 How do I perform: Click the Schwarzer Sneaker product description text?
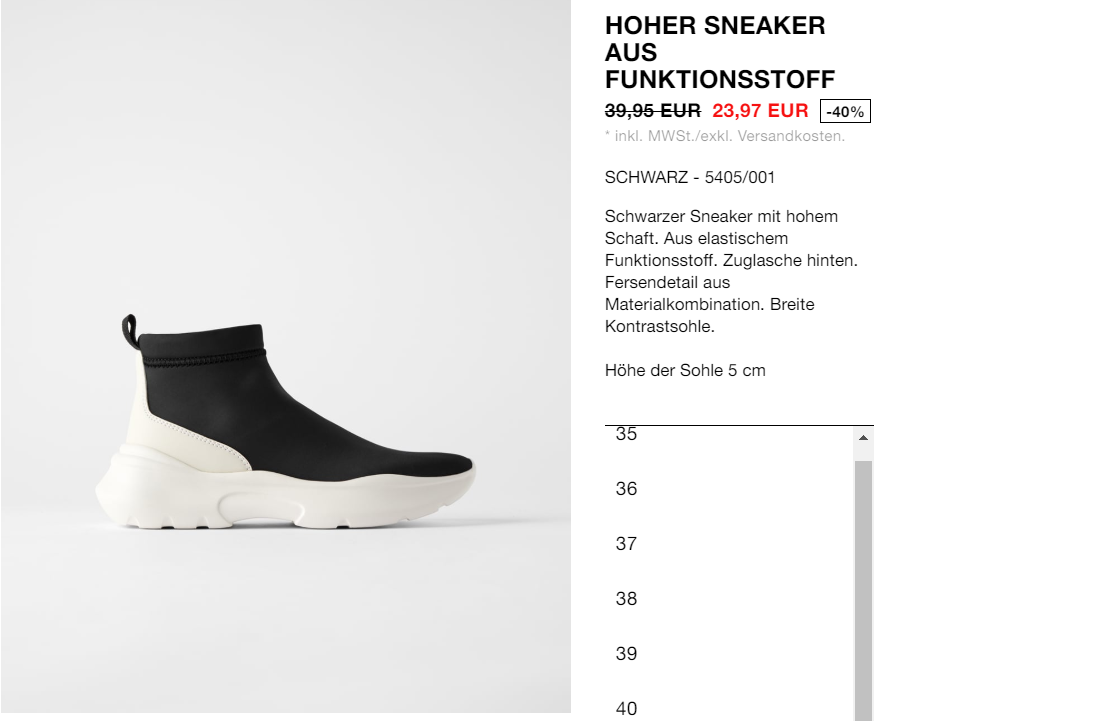point(731,271)
